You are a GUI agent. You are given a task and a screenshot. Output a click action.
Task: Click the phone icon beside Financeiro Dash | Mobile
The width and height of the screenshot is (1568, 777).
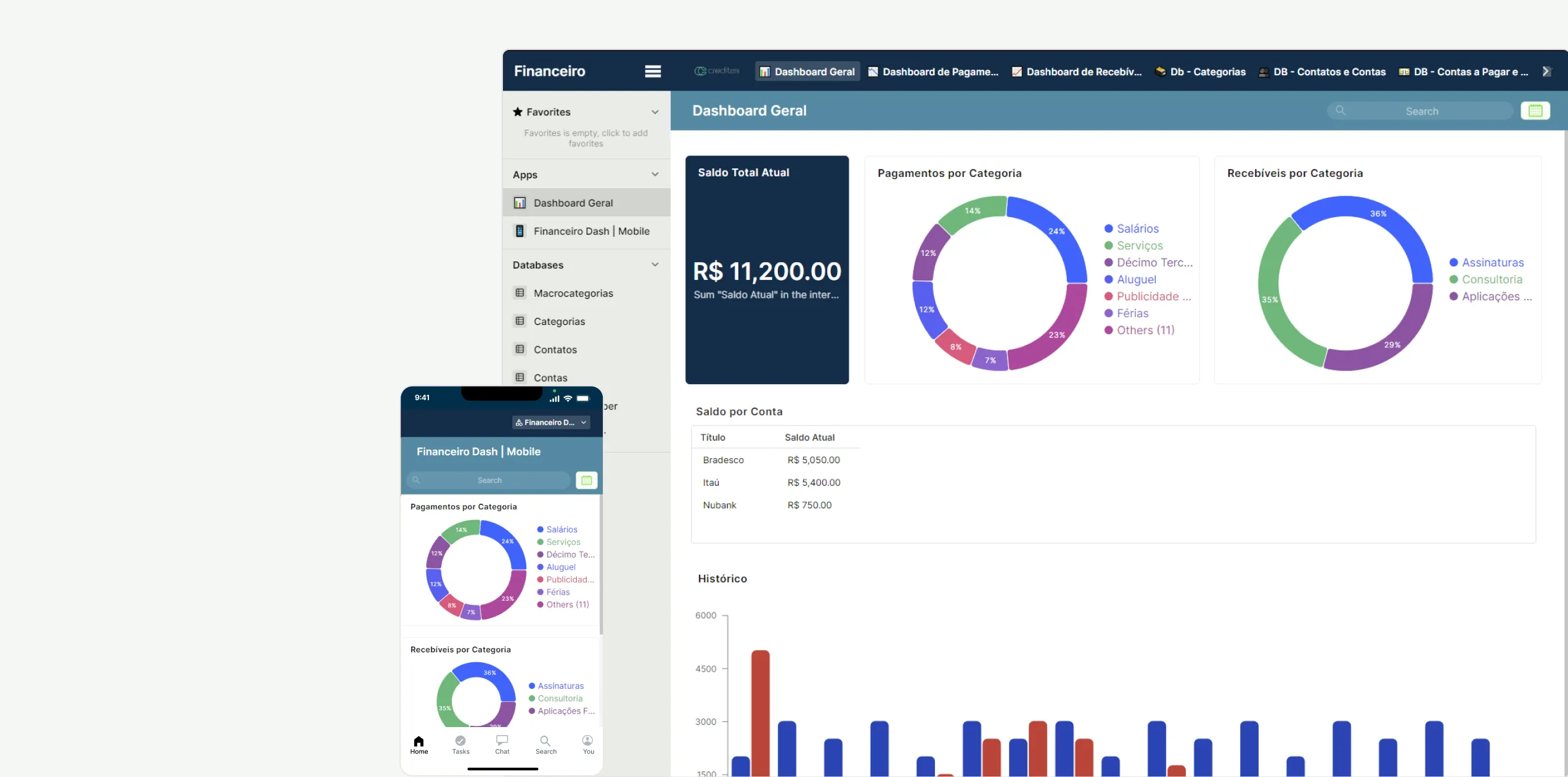[x=520, y=231]
